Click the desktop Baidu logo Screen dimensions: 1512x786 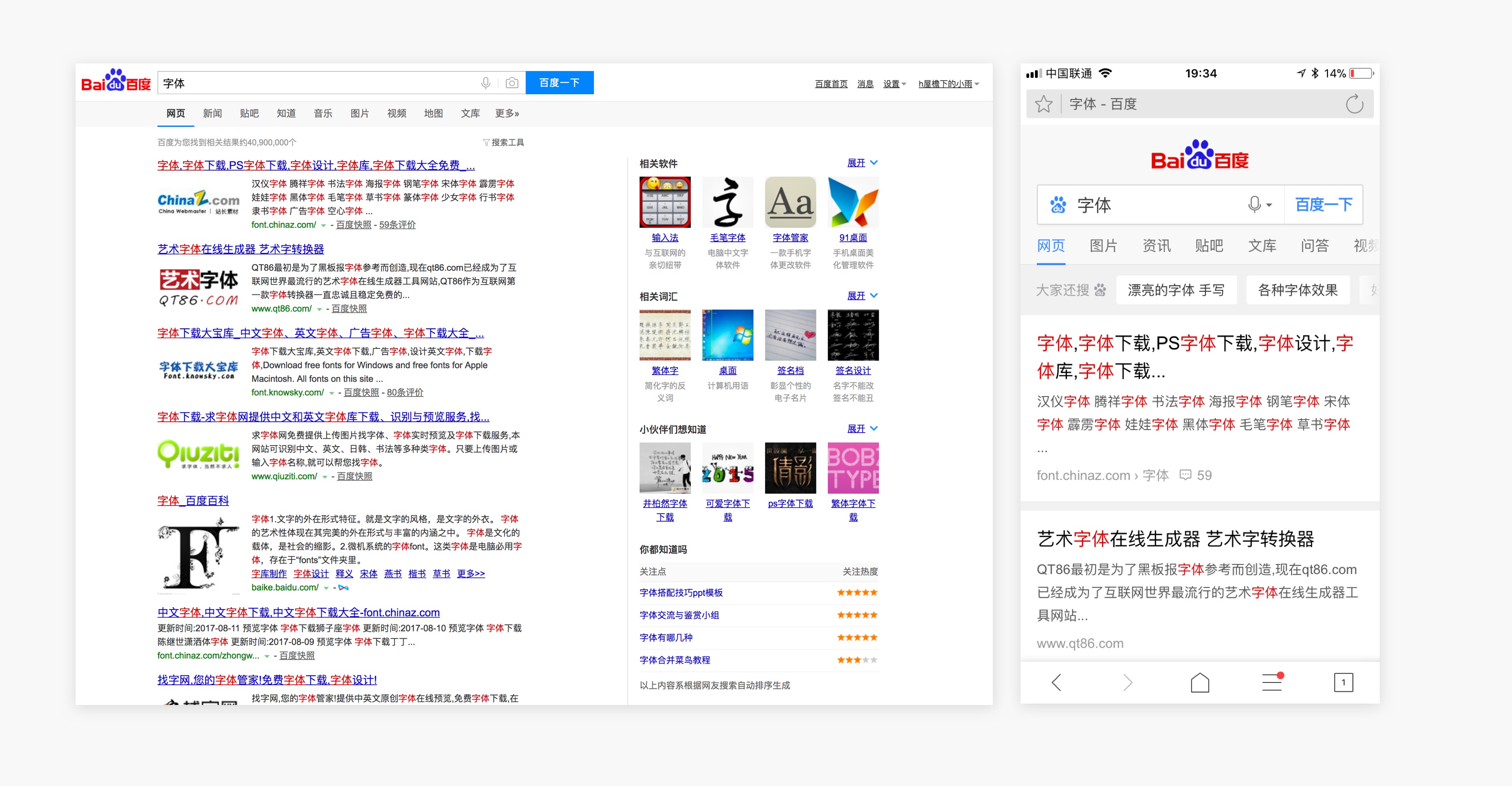pyautogui.click(x=116, y=81)
